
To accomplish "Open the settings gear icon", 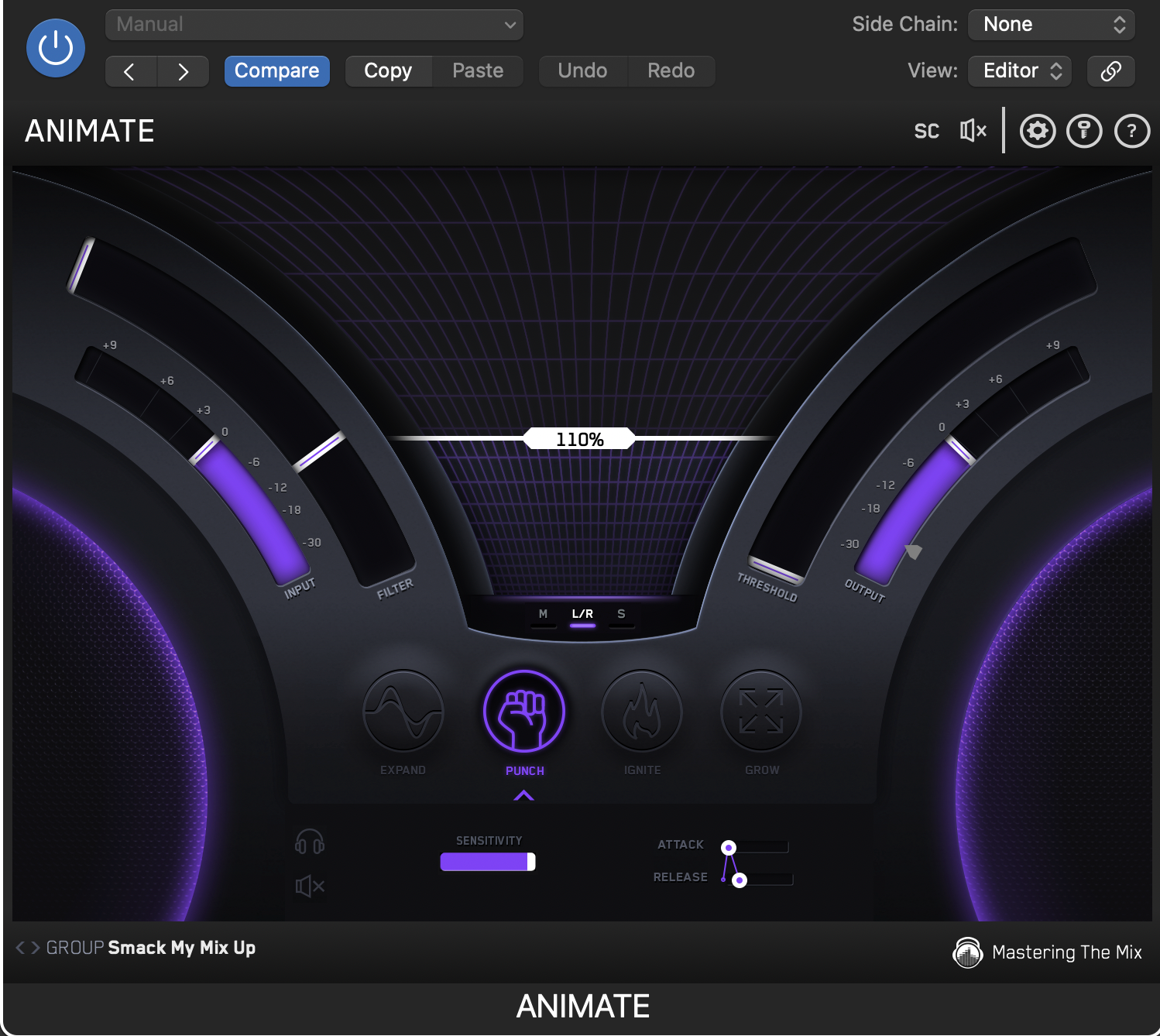I will click(x=1038, y=131).
